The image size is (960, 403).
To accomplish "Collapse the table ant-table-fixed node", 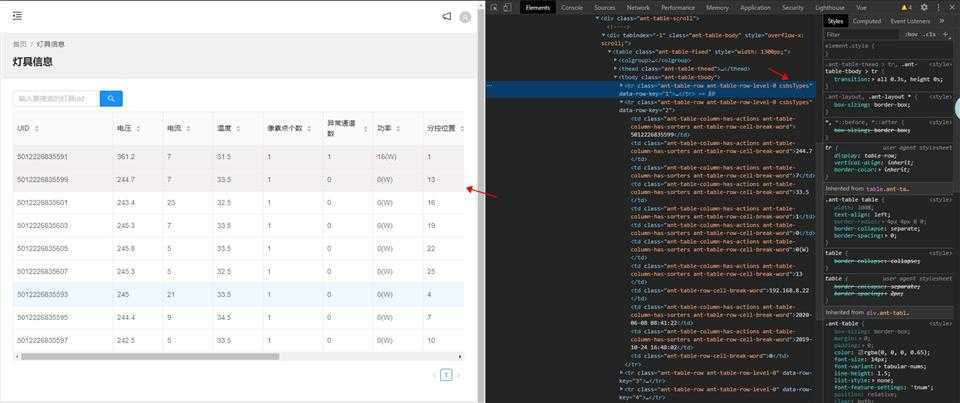I will pyautogui.click(x=610, y=52).
